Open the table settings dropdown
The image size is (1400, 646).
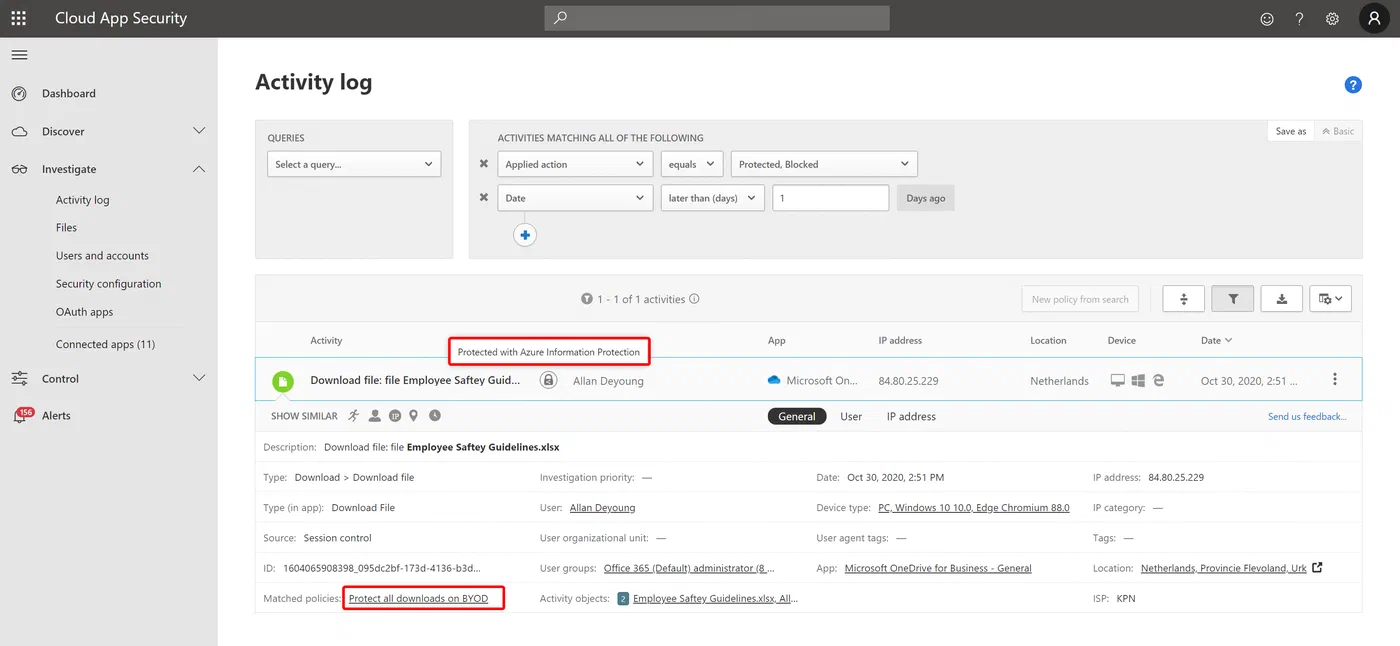pos(1330,298)
